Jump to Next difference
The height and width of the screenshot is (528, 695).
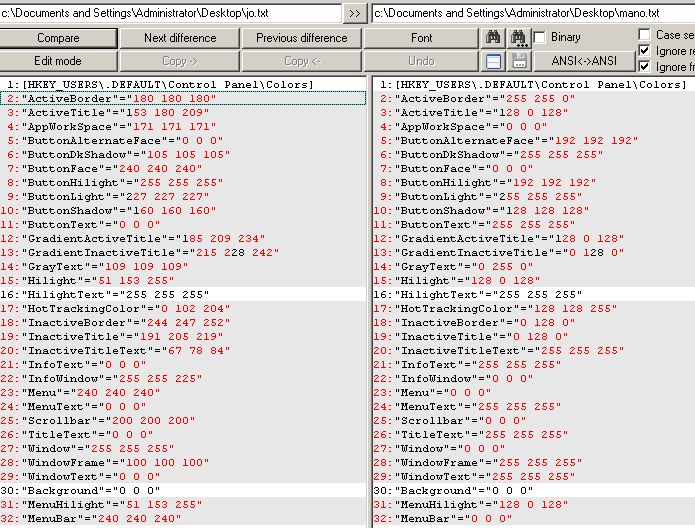click(x=180, y=38)
